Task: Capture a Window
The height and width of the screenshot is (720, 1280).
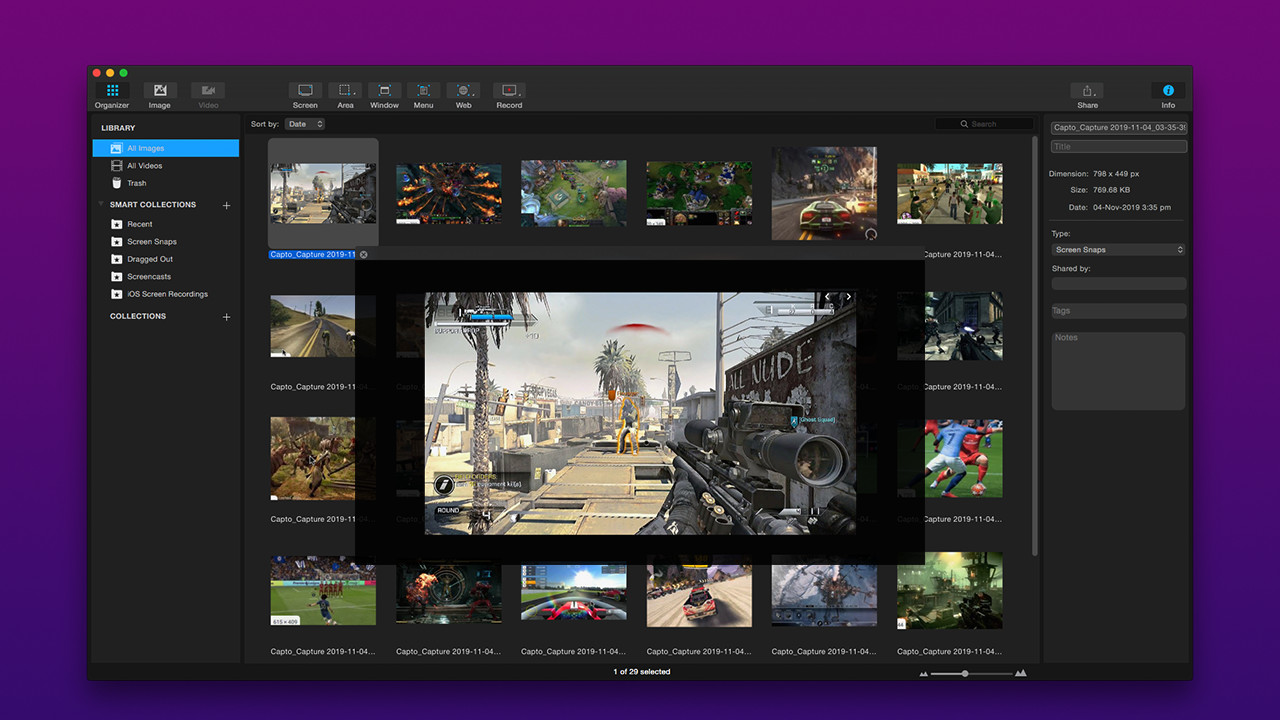Action: coord(384,91)
